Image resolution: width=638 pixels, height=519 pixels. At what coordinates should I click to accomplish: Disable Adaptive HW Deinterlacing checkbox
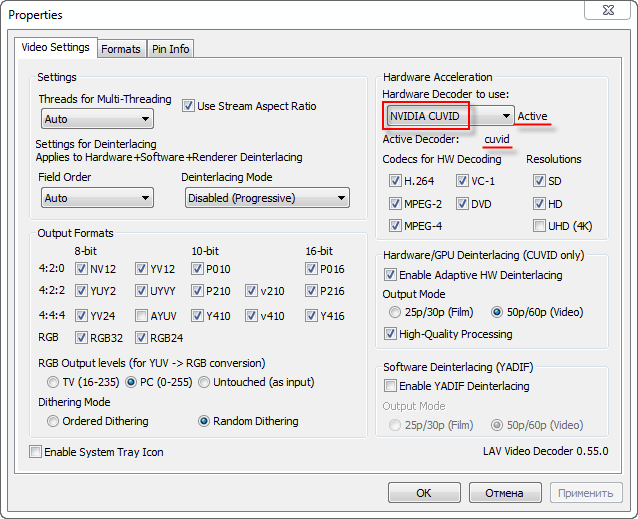pyautogui.click(x=390, y=275)
